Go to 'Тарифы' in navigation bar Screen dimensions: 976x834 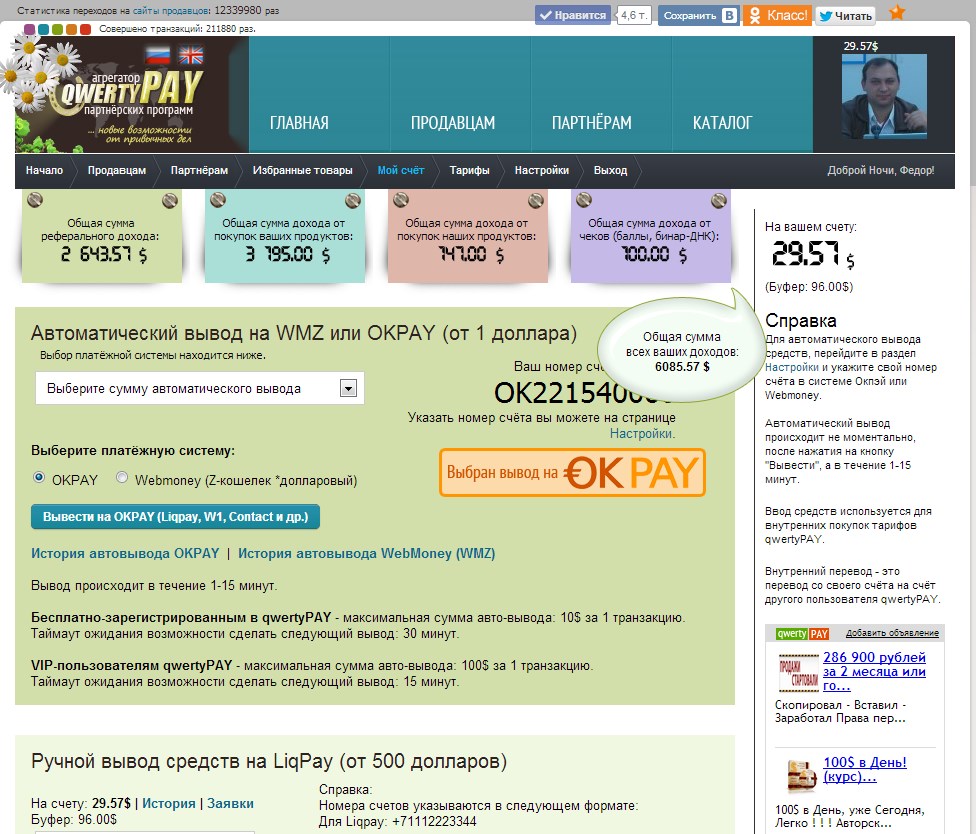pyautogui.click(x=469, y=170)
